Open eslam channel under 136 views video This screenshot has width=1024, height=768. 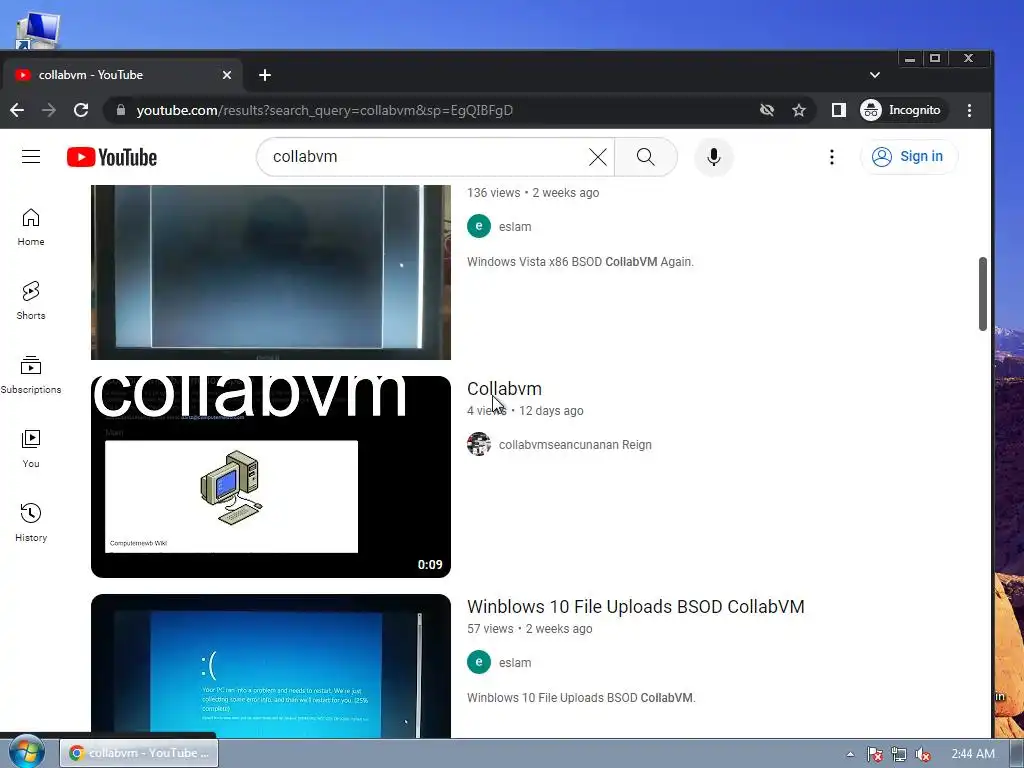pyautogui.click(x=515, y=227)
